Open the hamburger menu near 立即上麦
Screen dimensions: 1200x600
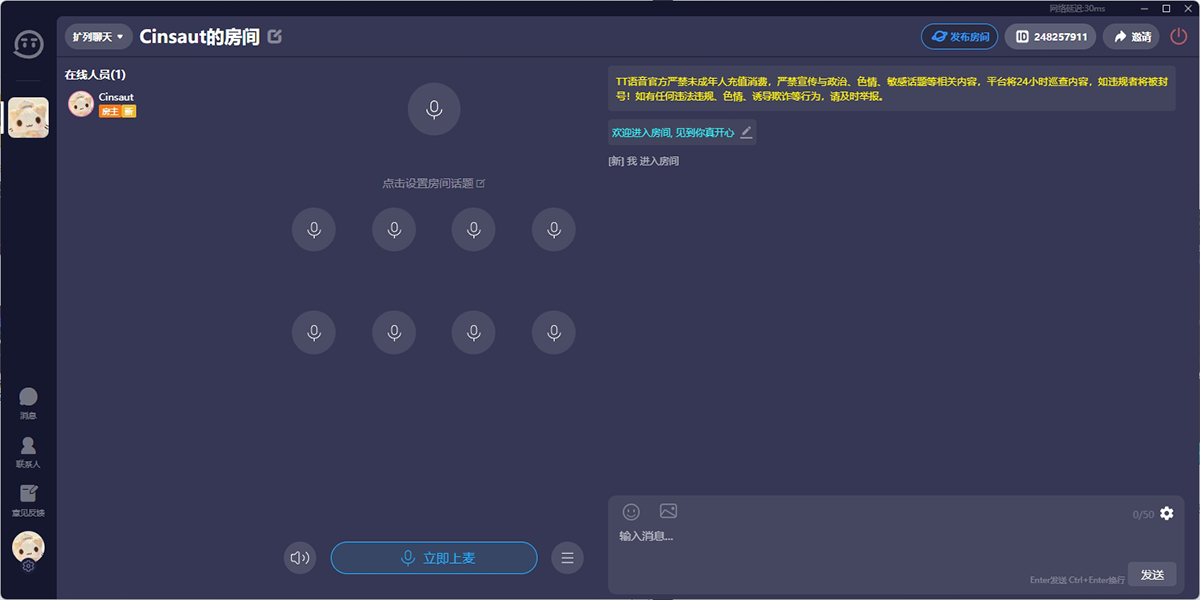[x=567, y=558]
